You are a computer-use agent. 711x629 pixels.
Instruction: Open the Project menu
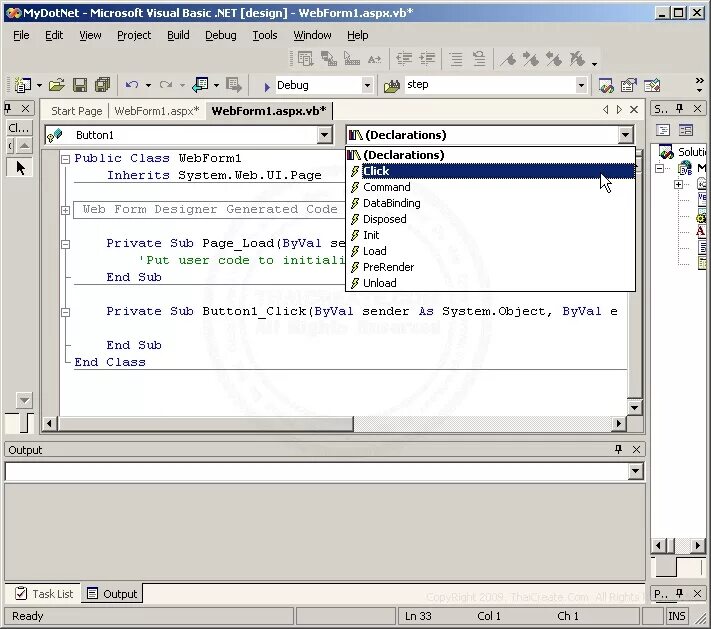pyautogui.click(x=134, y=35)
